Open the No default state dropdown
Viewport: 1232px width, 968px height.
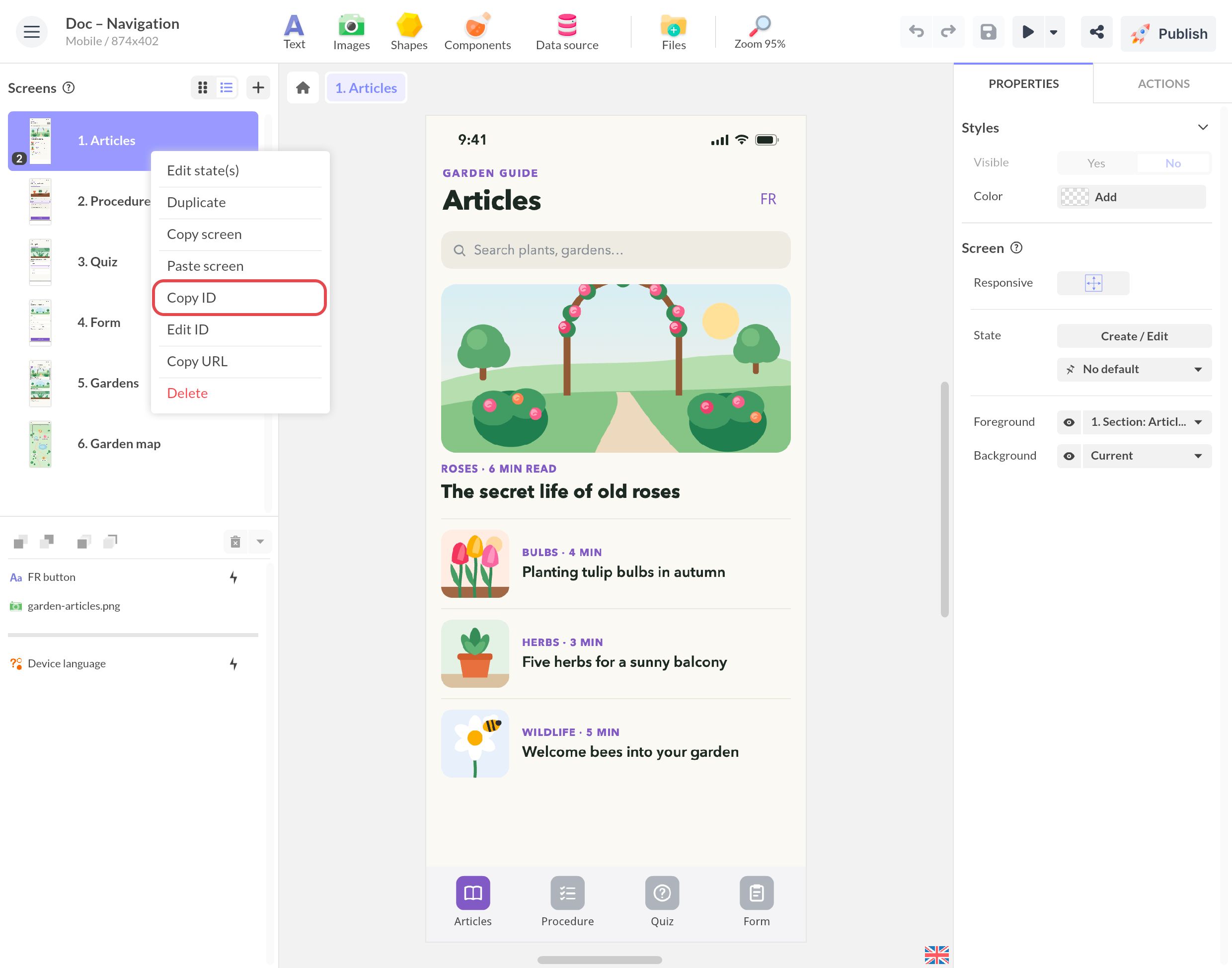pyautogui.click(x=1134, y=370)
